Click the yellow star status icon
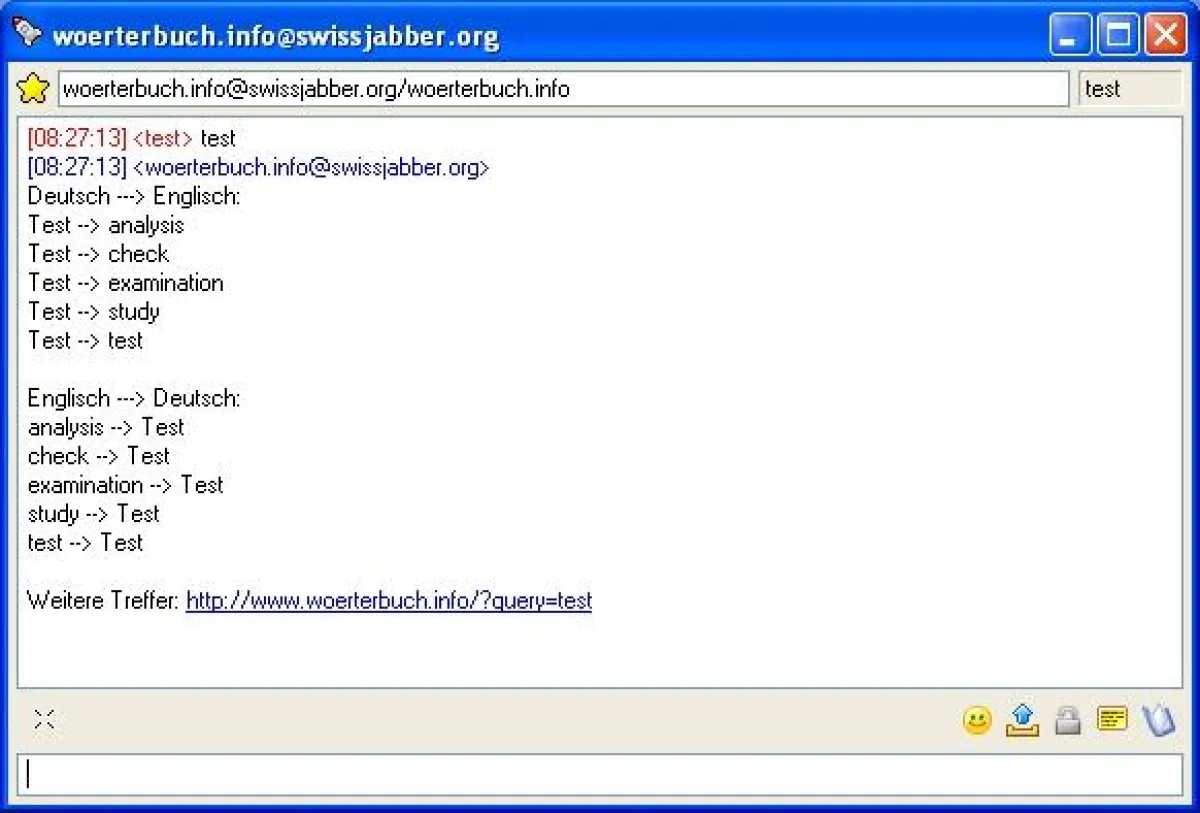This screenshot has width=1200, height=813. pos(33,89)
